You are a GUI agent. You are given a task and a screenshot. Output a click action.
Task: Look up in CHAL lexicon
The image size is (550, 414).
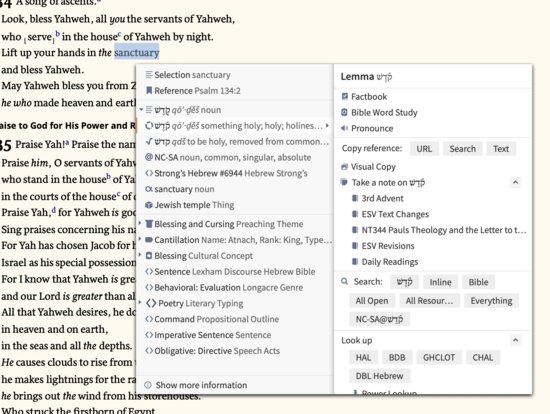coord(483,357)
